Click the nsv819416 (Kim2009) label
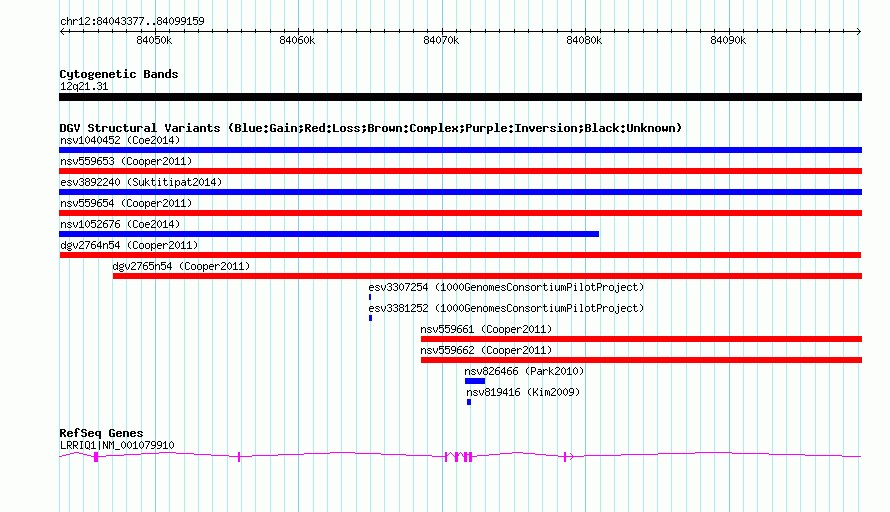This screenshot has width=890, height=512. click(x=523, y=392)
